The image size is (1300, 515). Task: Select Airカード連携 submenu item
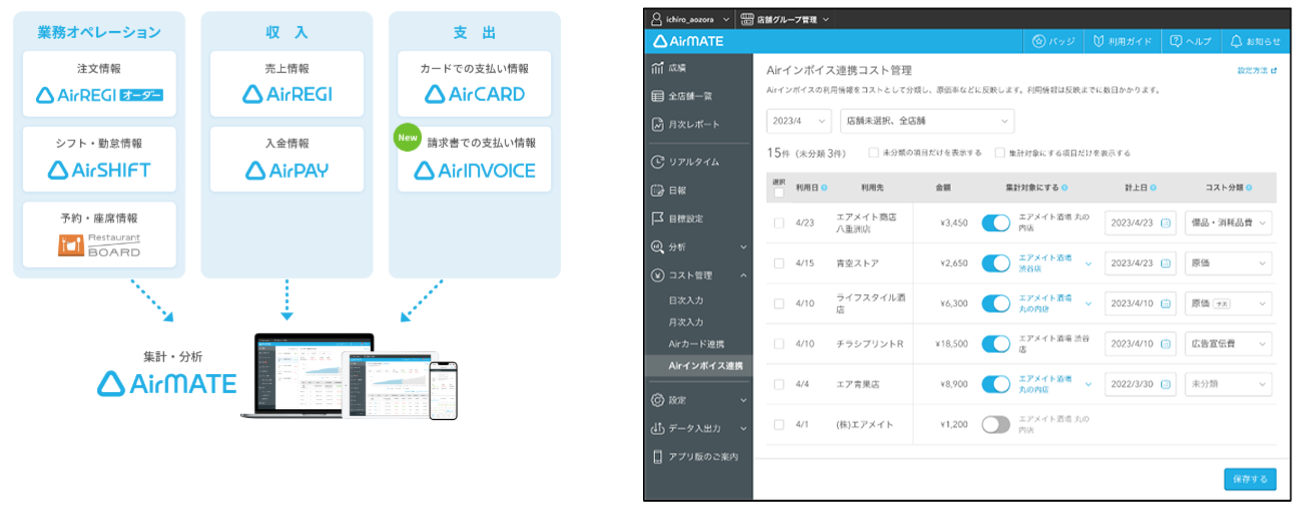(x=698, y=344)
